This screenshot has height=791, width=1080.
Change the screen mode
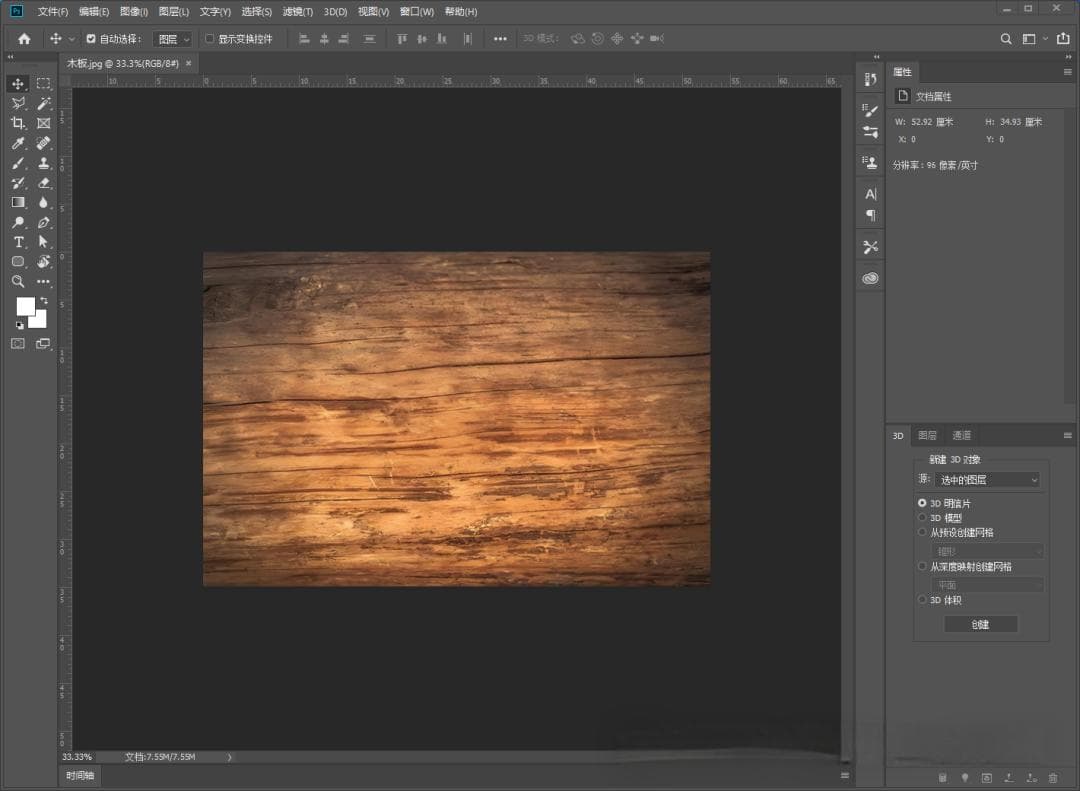[x=43, y=343]
